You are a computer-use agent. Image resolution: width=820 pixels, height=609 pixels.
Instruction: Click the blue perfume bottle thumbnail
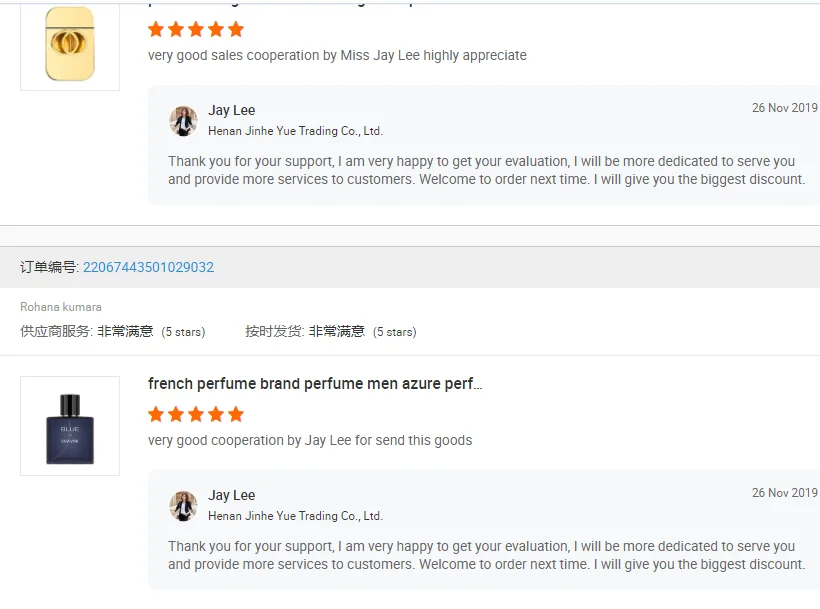coord(70,426)
